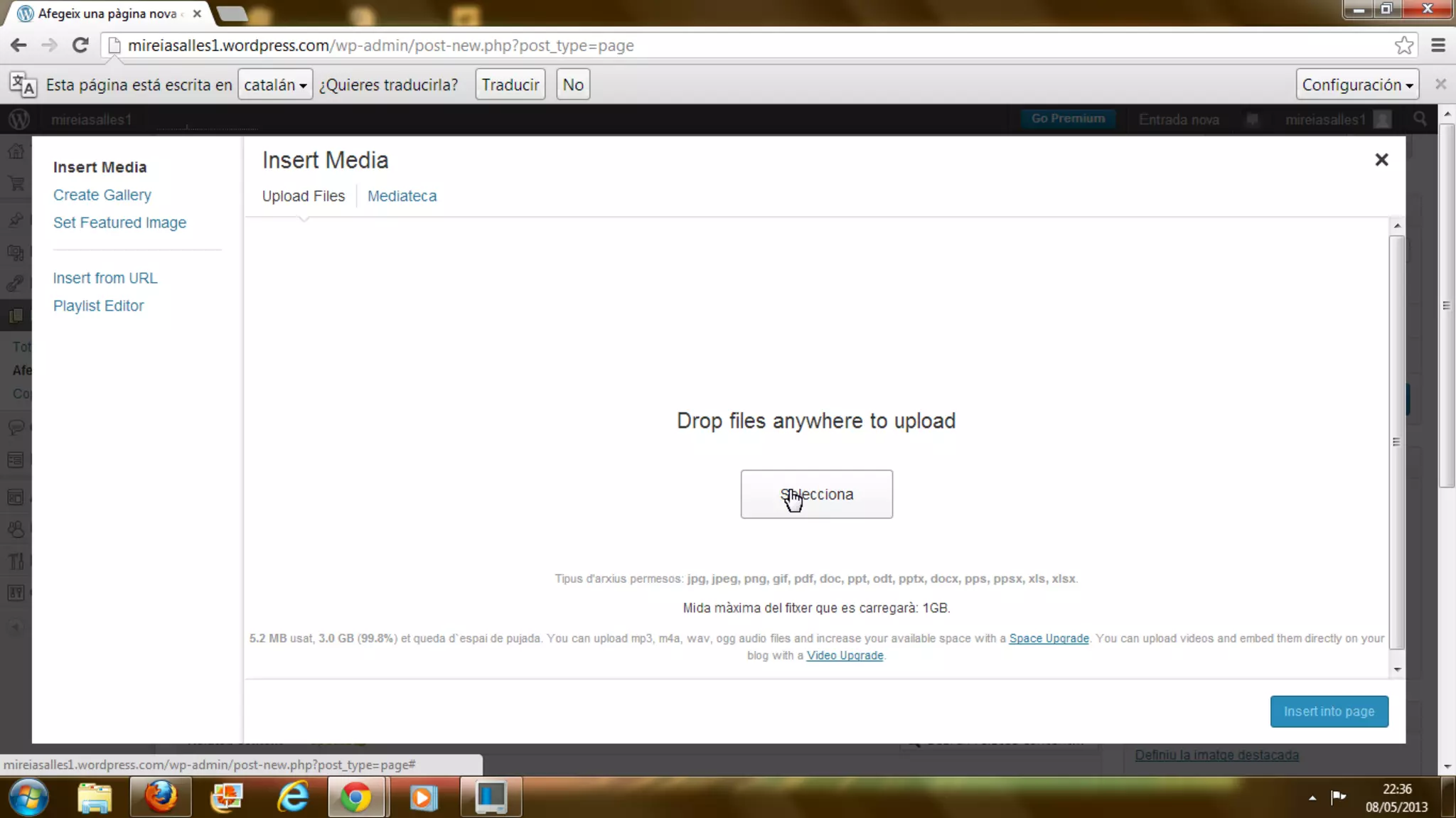This screenshot has width=1456, height=818.
Task: Click the dashboard home icon in the sidebar
Action: tap(16, 151)
